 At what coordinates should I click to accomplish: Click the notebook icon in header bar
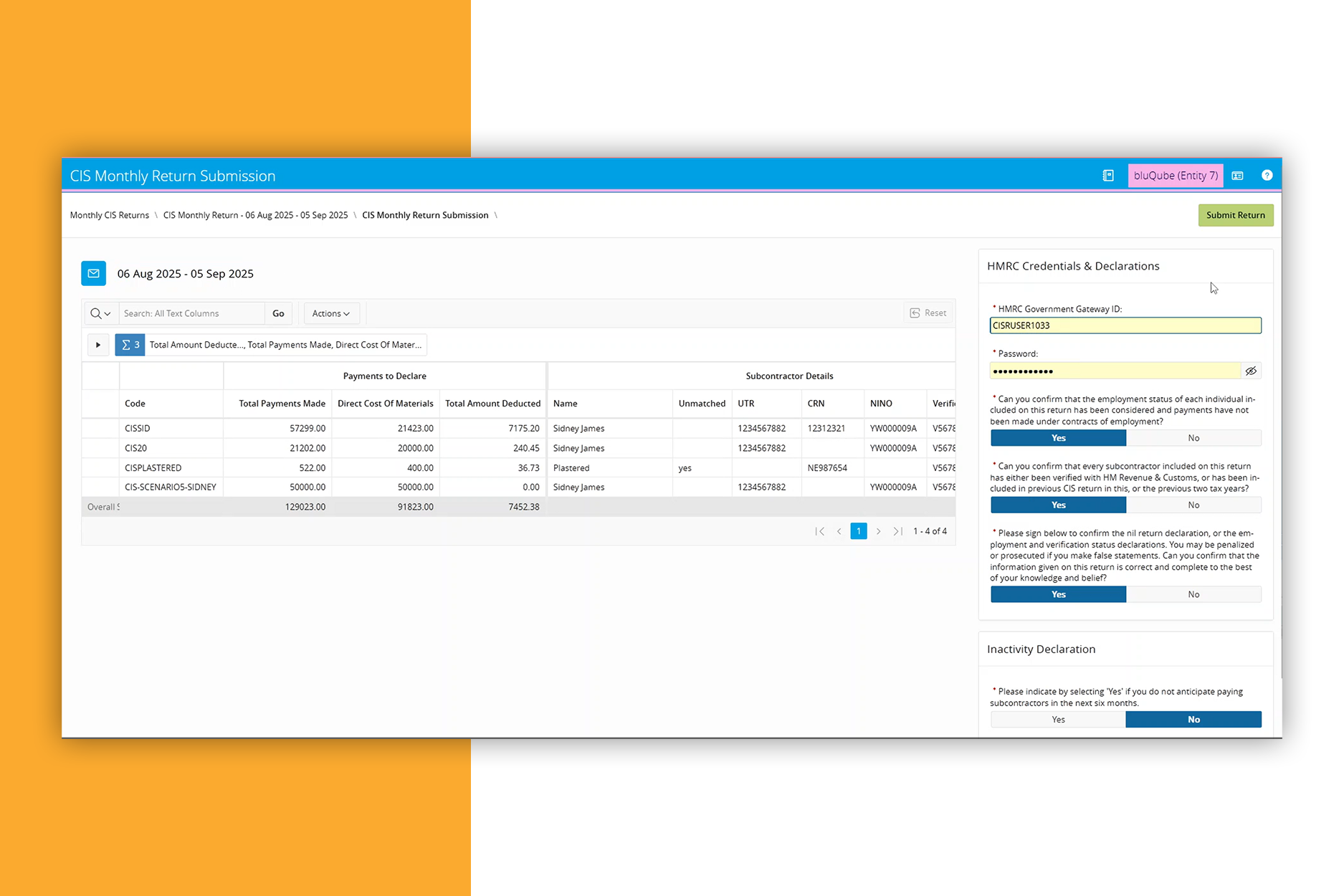(1108, 176)
